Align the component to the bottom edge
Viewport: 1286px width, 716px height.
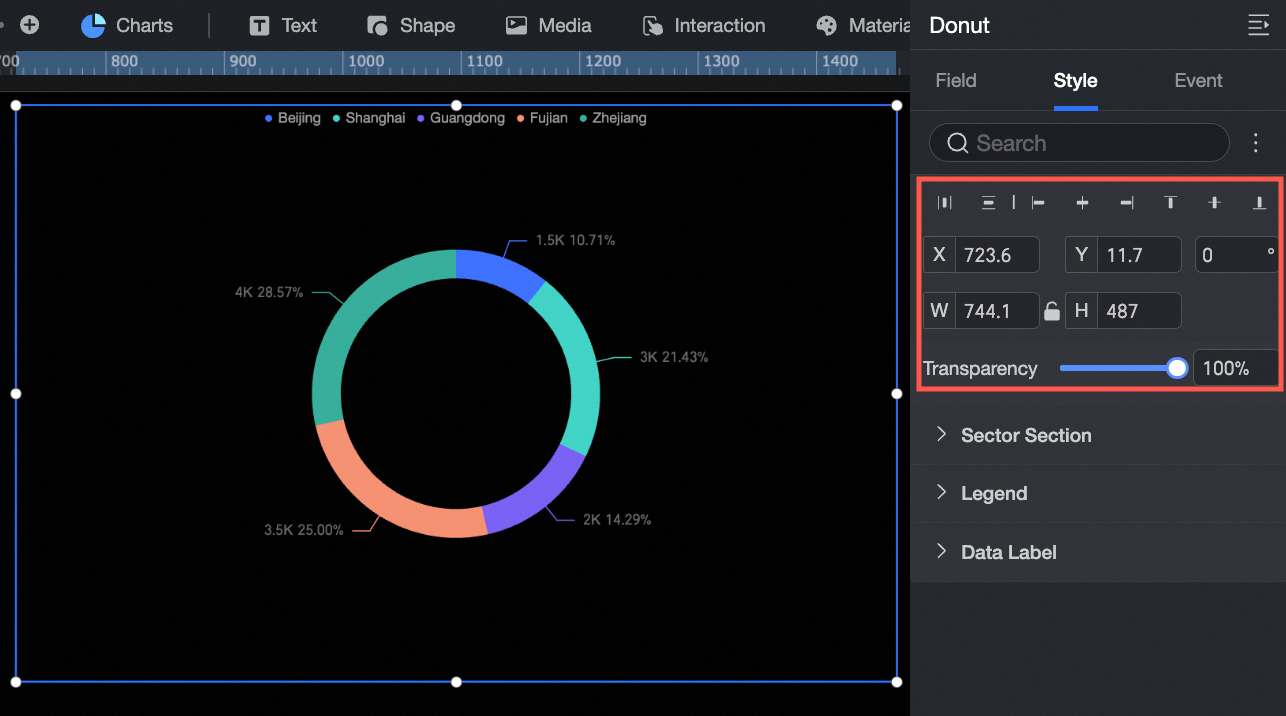pyautogui.click(x=1259, y=203)
